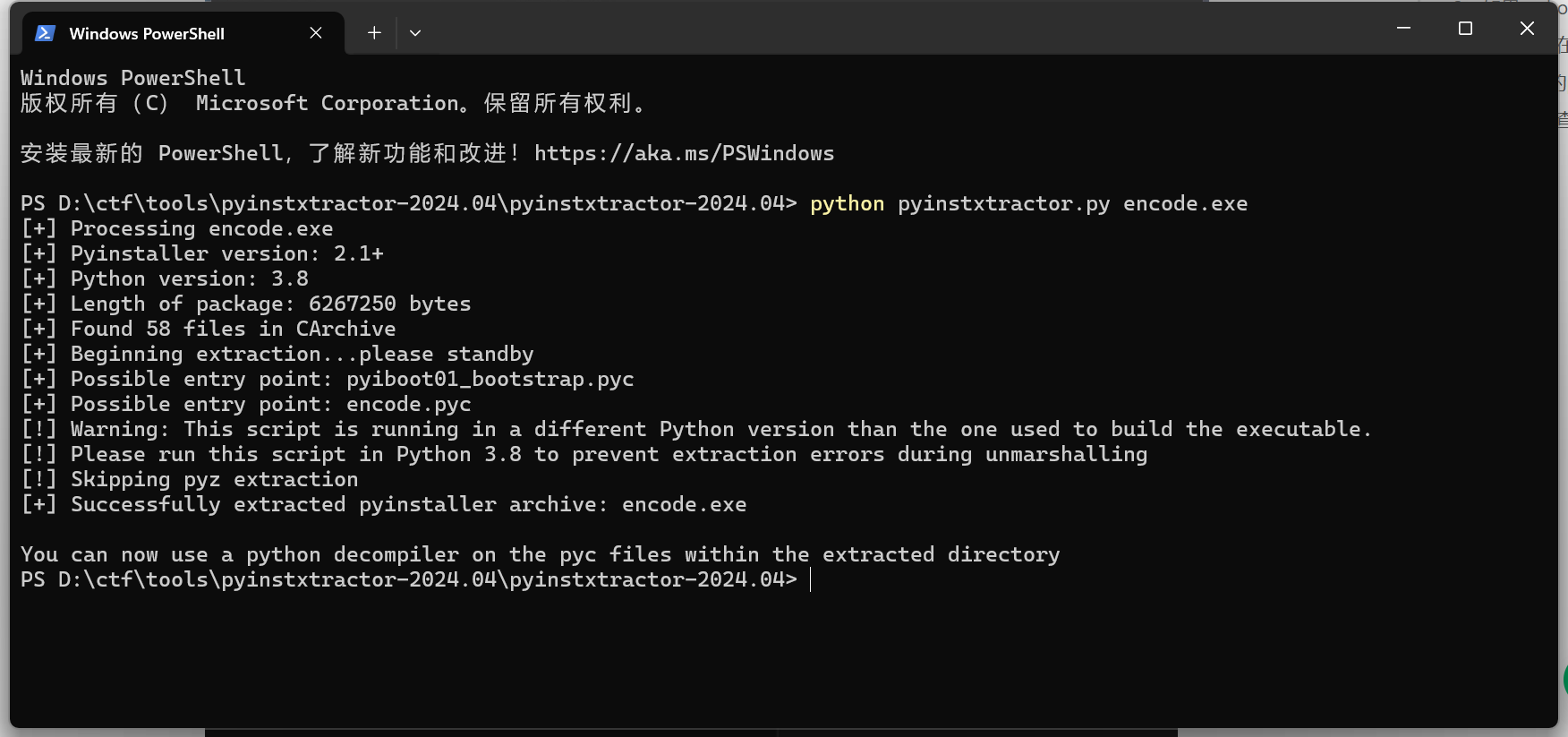Open the https://aka.ms/PSWindows link
The width and height of the screenshot is (1568, 737).
click(684, 153)
